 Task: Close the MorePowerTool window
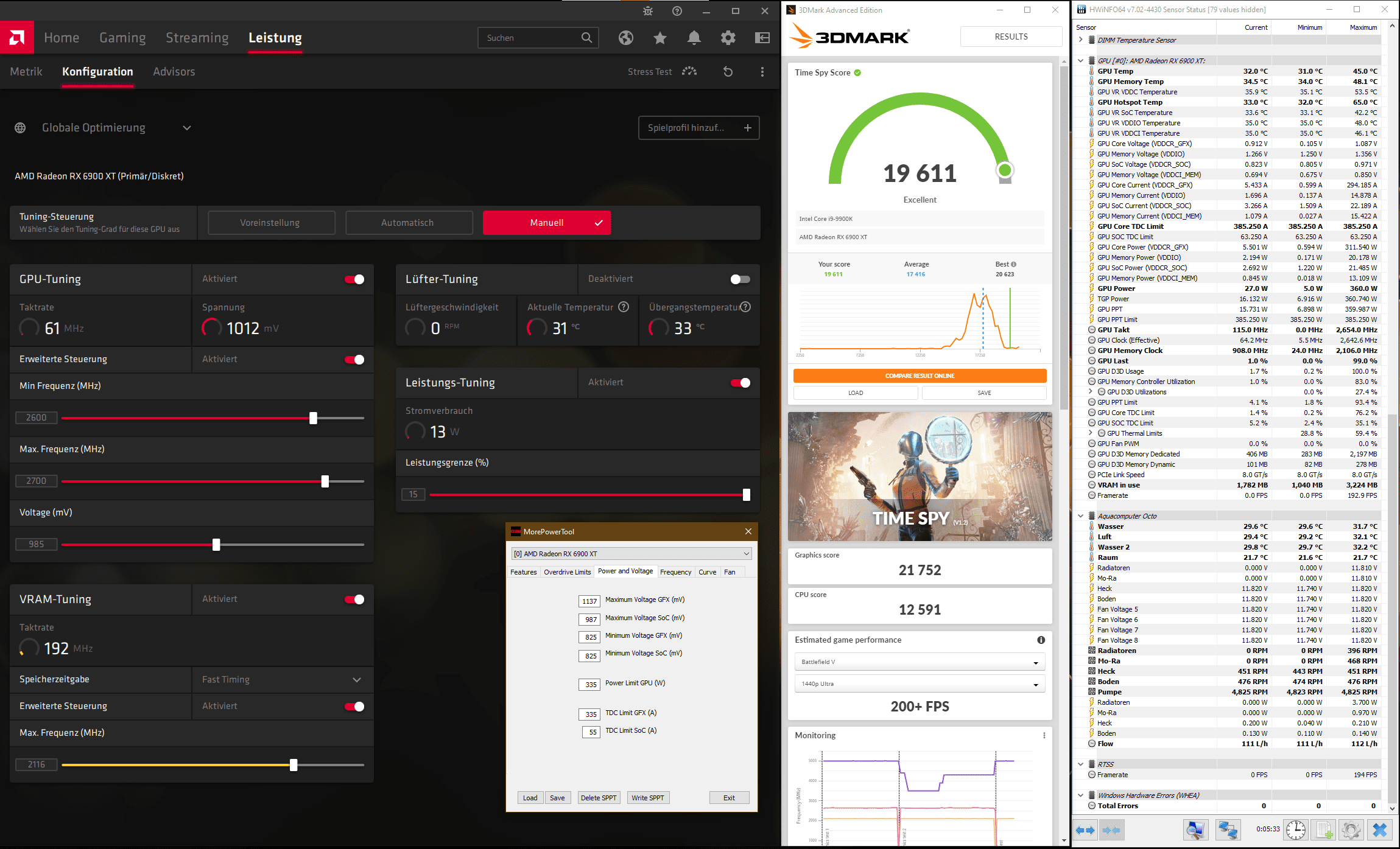click(748, 531)
